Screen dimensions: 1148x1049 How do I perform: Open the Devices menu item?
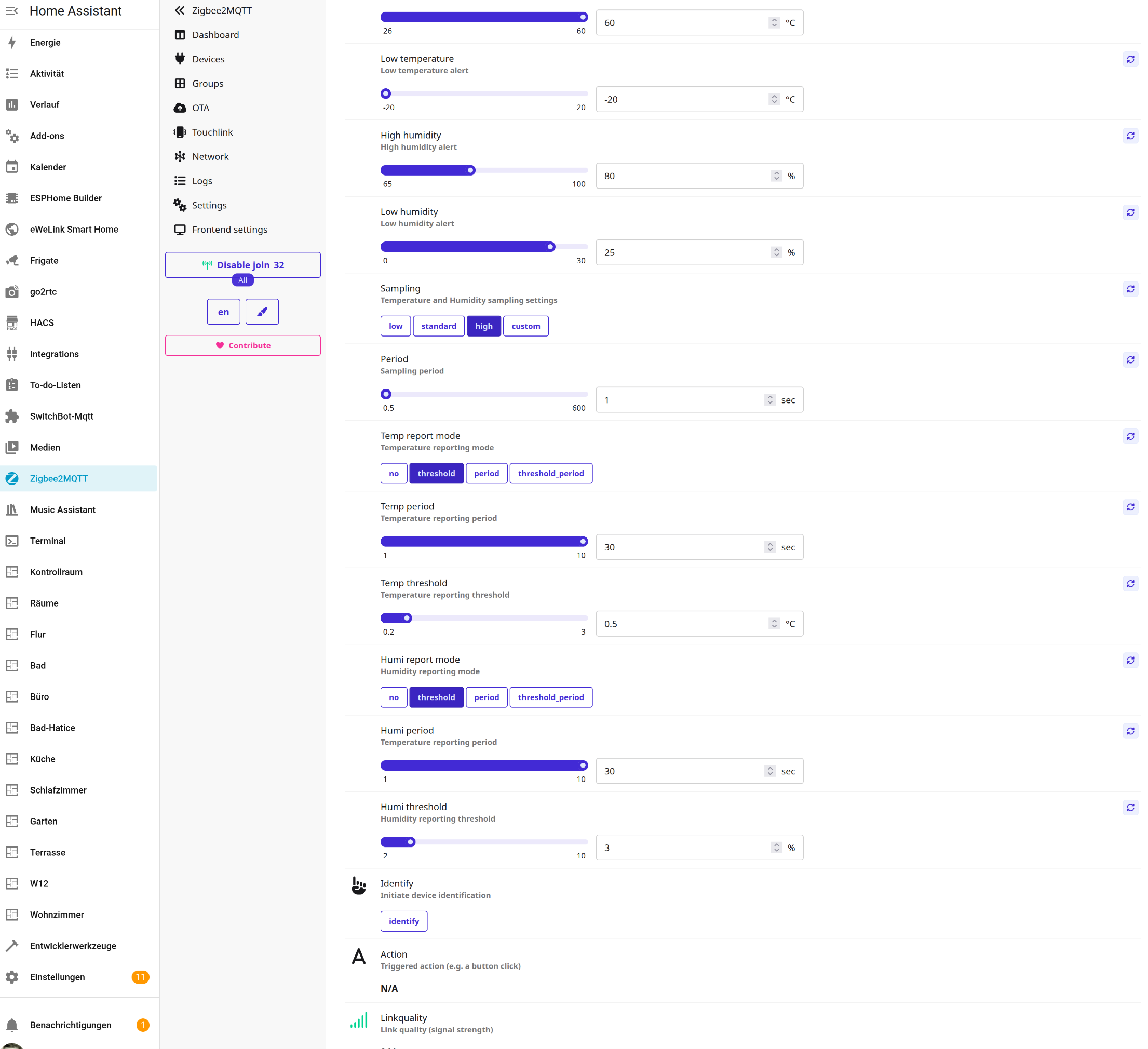click(x=208, y=59)
